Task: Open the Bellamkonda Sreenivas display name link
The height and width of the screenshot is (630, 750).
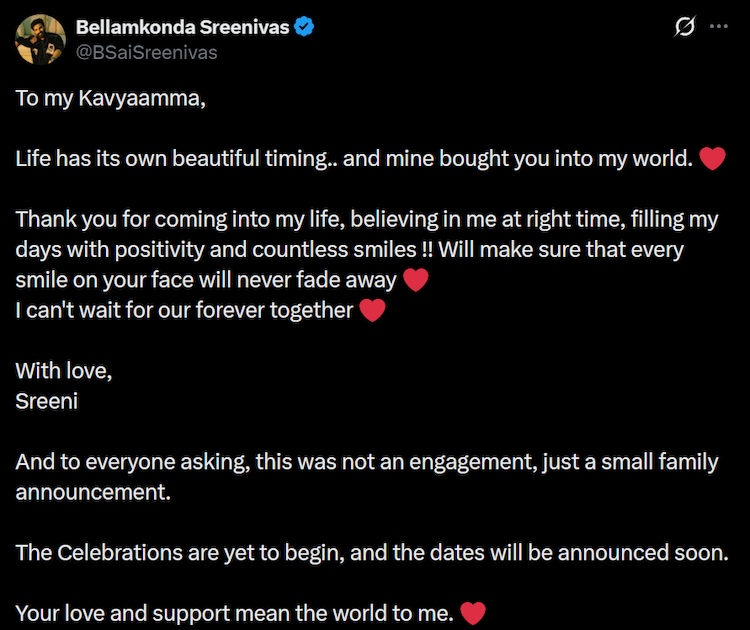Action: coord(182,28)
